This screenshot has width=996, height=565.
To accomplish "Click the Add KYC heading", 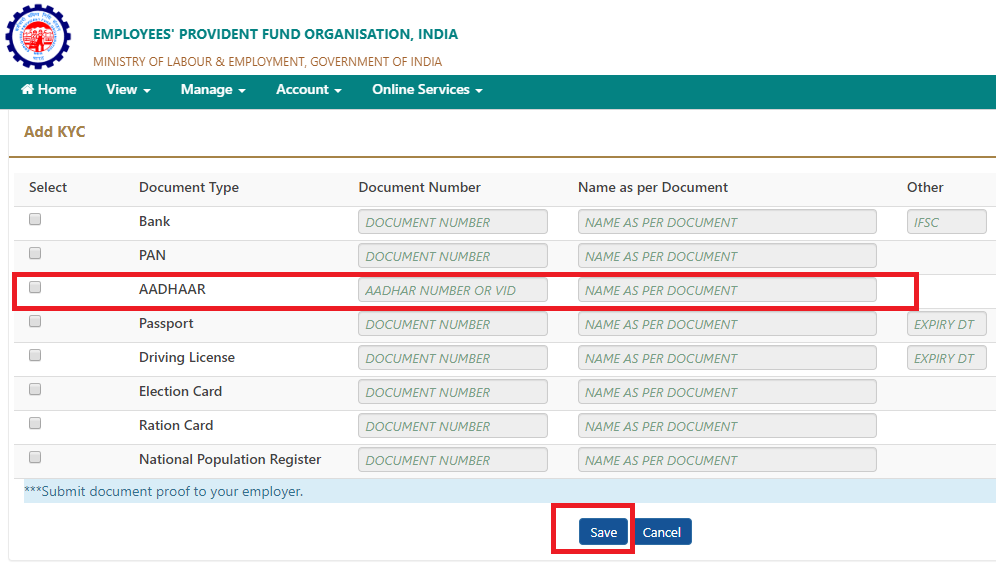I will 55,132.
